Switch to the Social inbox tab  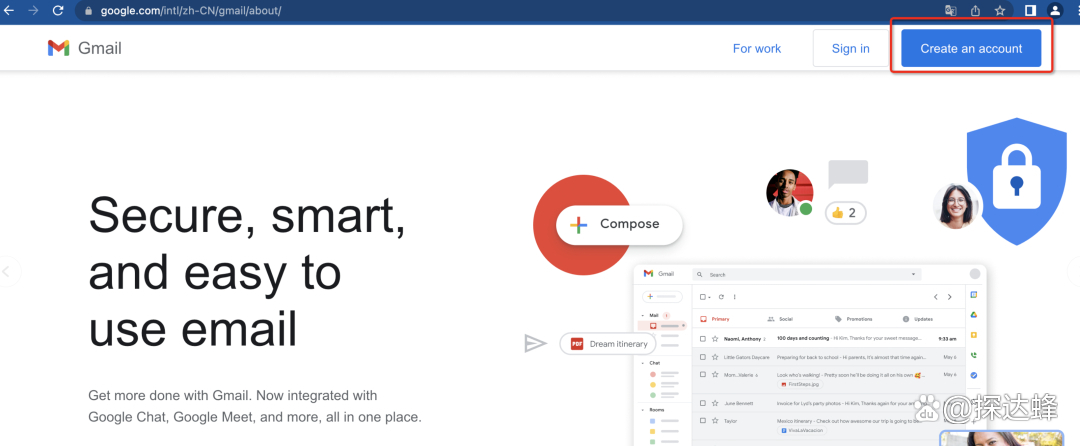point(780,319)
